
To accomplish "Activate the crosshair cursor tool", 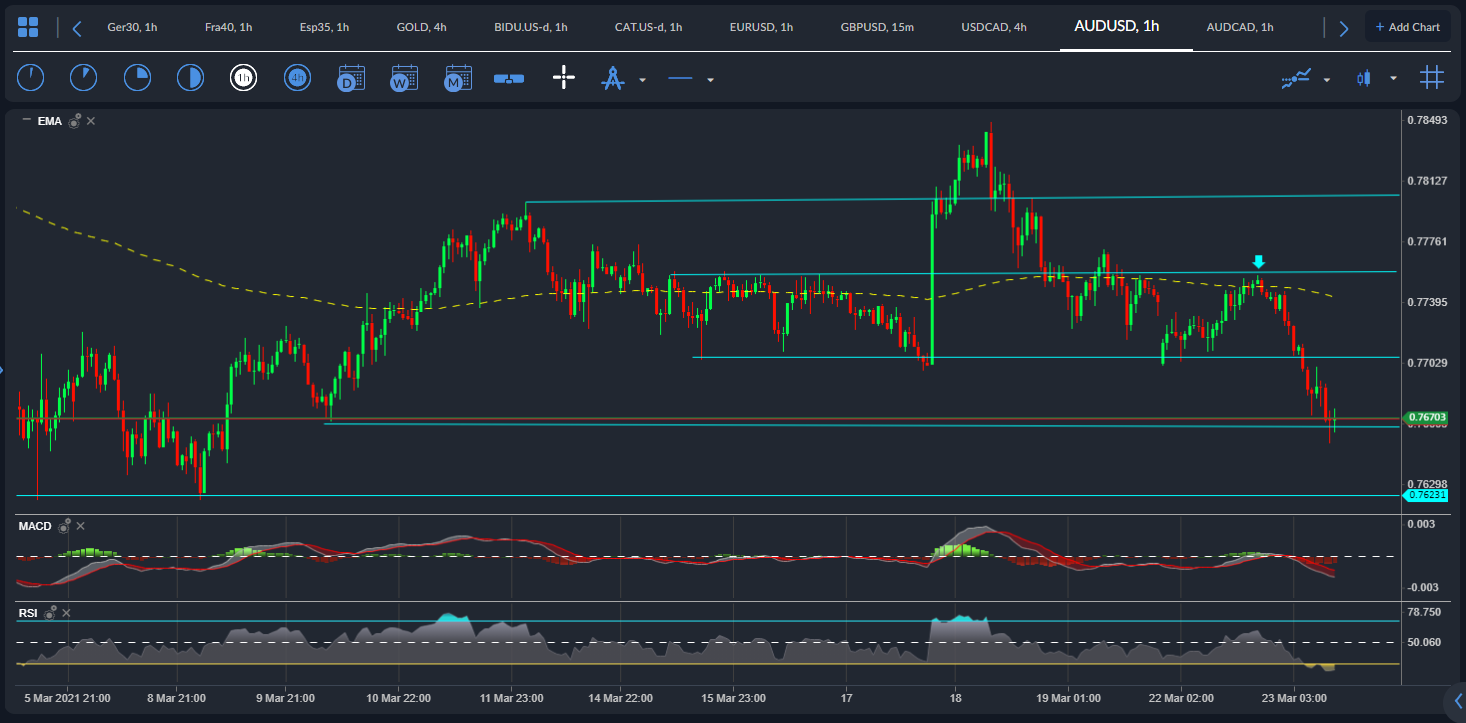I will tap(564, 77).
